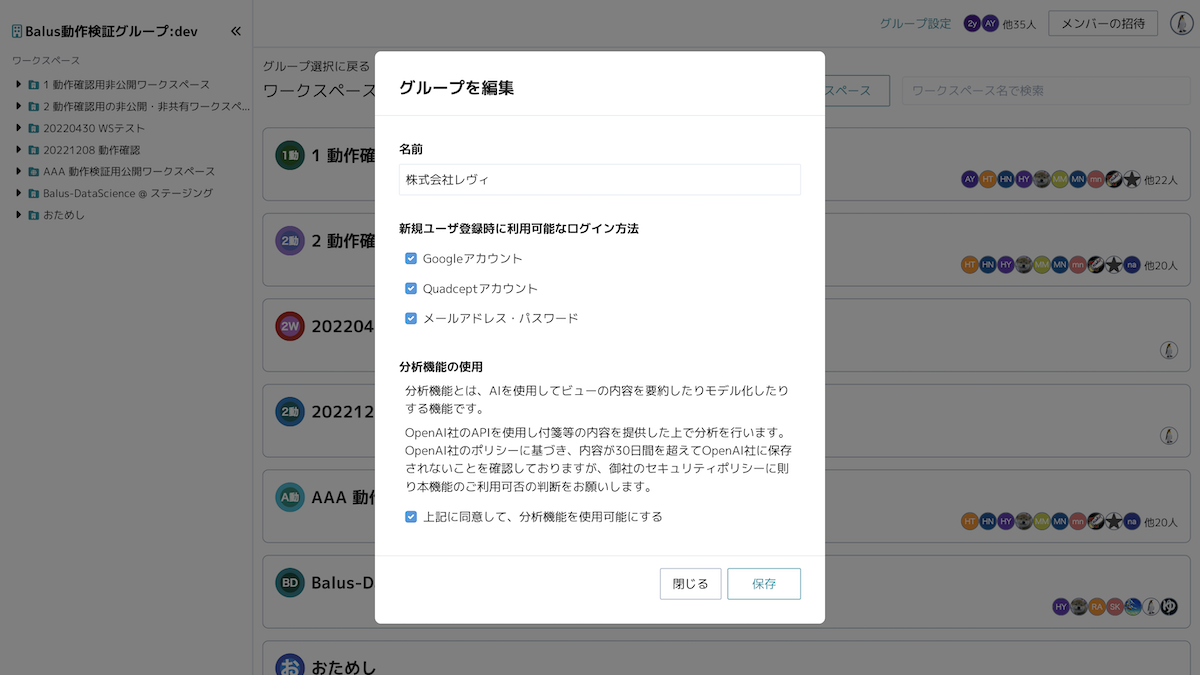Viewport: 1200px width, 675px height.
Task: Click the HY avatar in the Balus-D card
Action: (1061, 606)
